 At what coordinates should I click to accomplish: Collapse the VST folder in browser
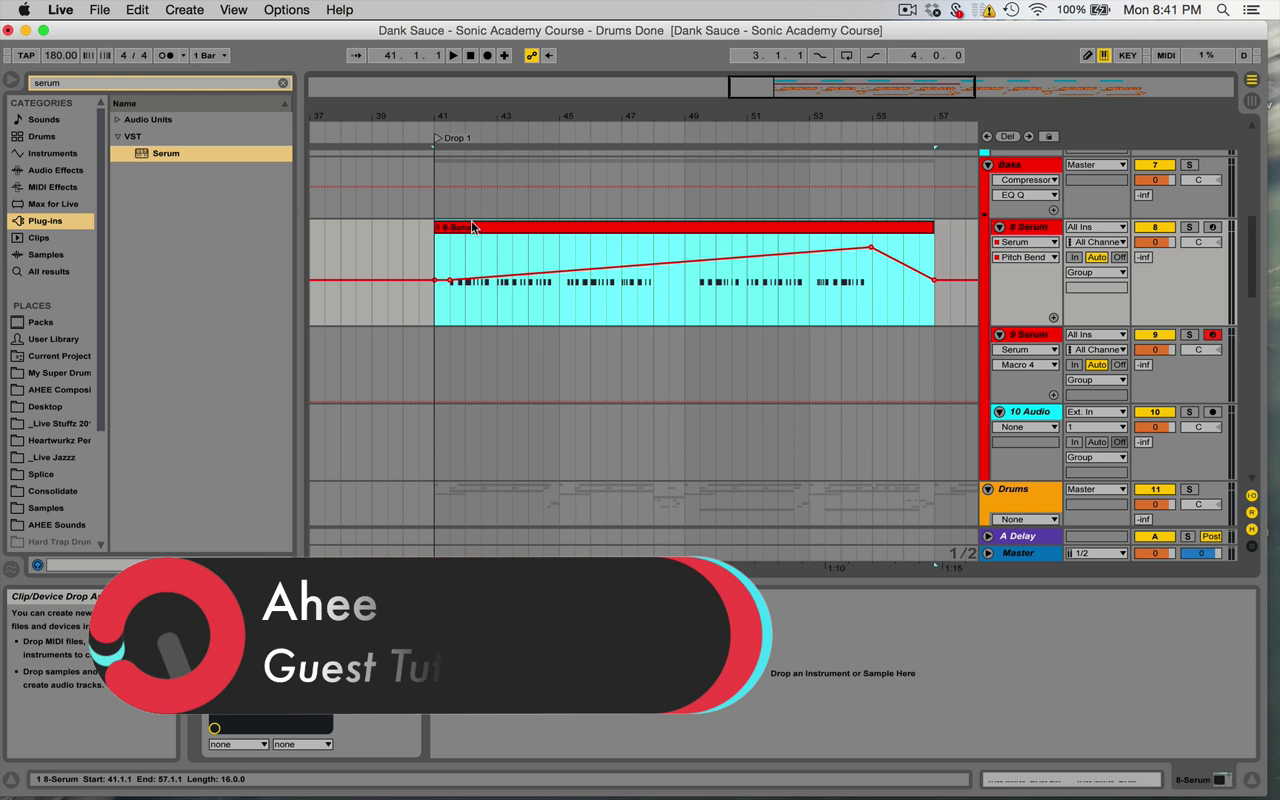tap(117, 137)
